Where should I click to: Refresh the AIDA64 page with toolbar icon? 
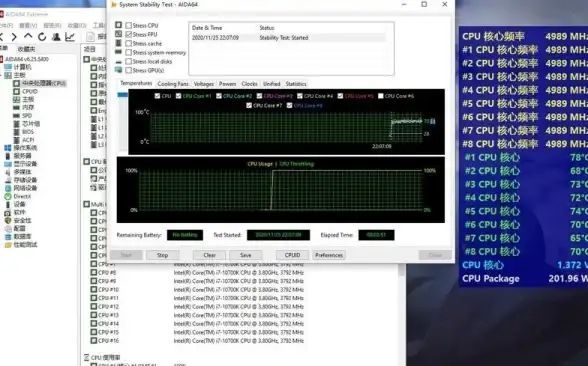coord(42,37)
